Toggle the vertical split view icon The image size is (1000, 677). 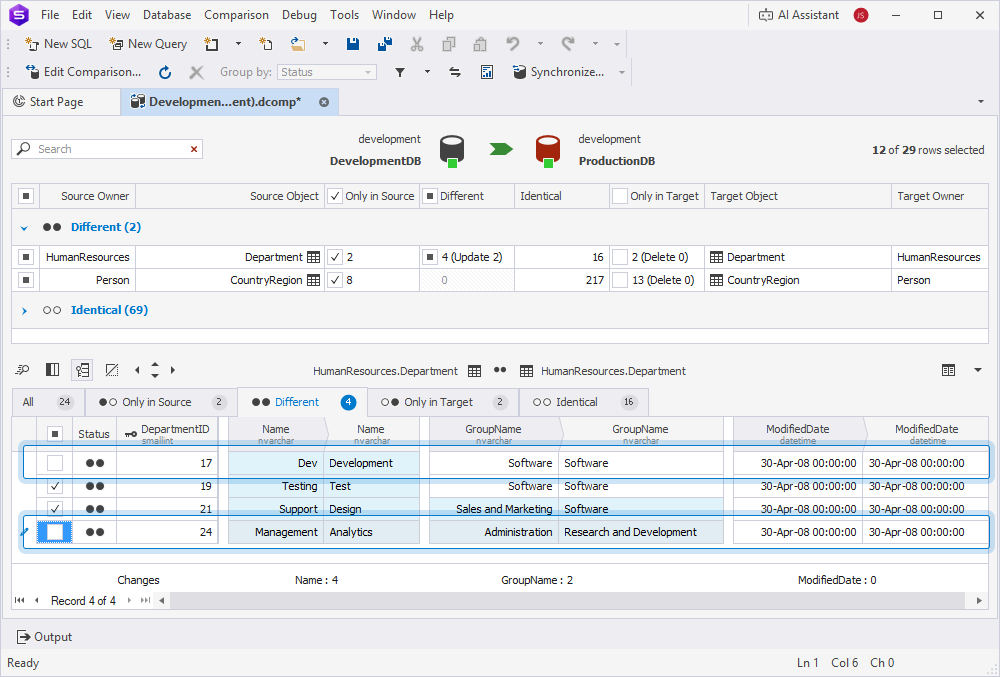coord(52,369)
